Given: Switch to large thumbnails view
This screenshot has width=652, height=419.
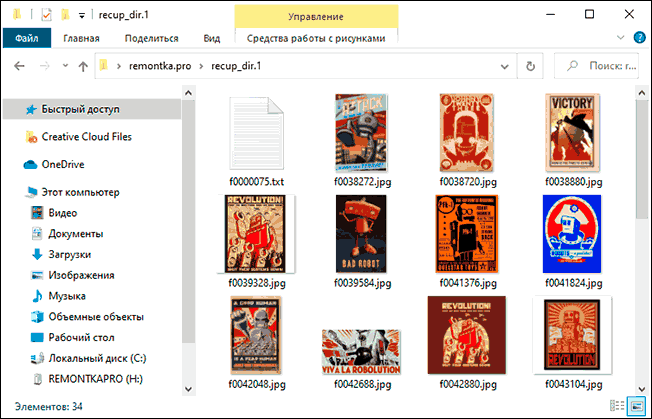Looking at the screenshot, I should tap(637, 407).
